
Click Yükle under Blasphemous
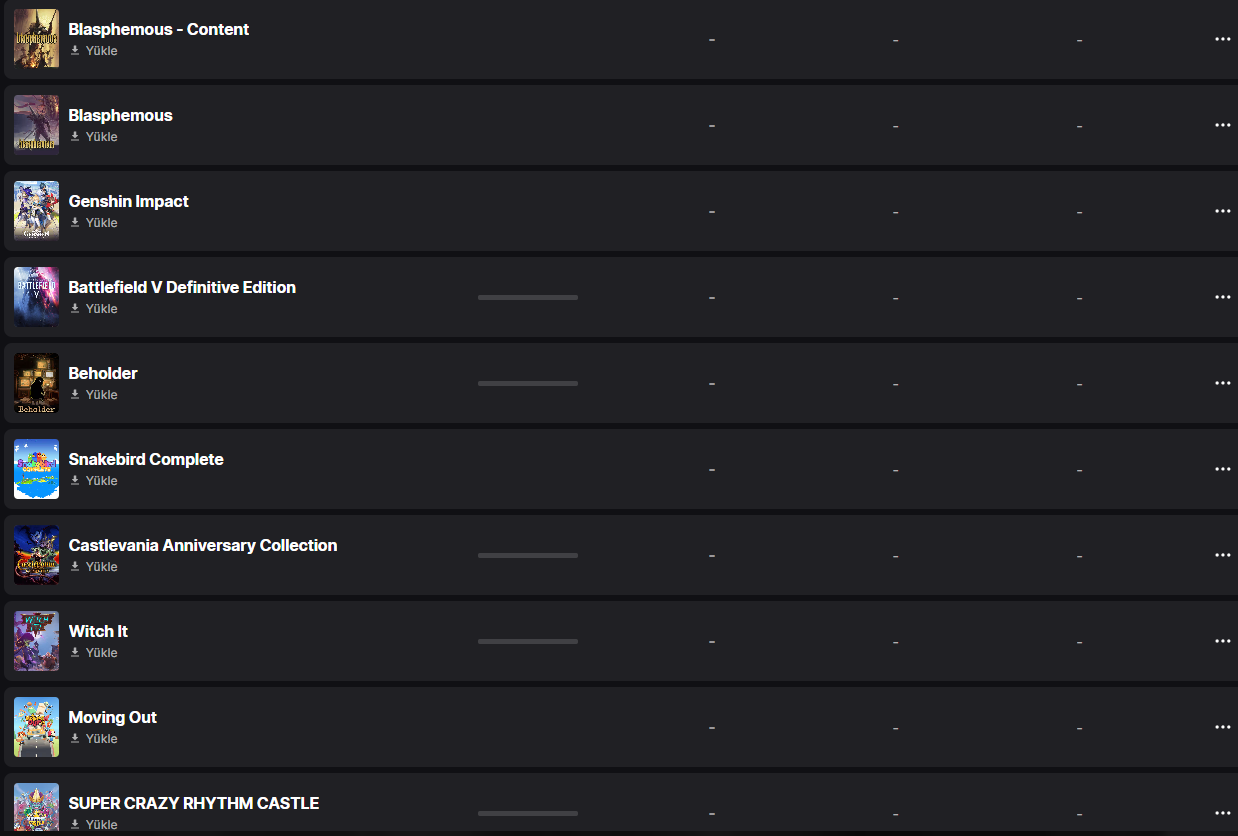pos(101,137)
